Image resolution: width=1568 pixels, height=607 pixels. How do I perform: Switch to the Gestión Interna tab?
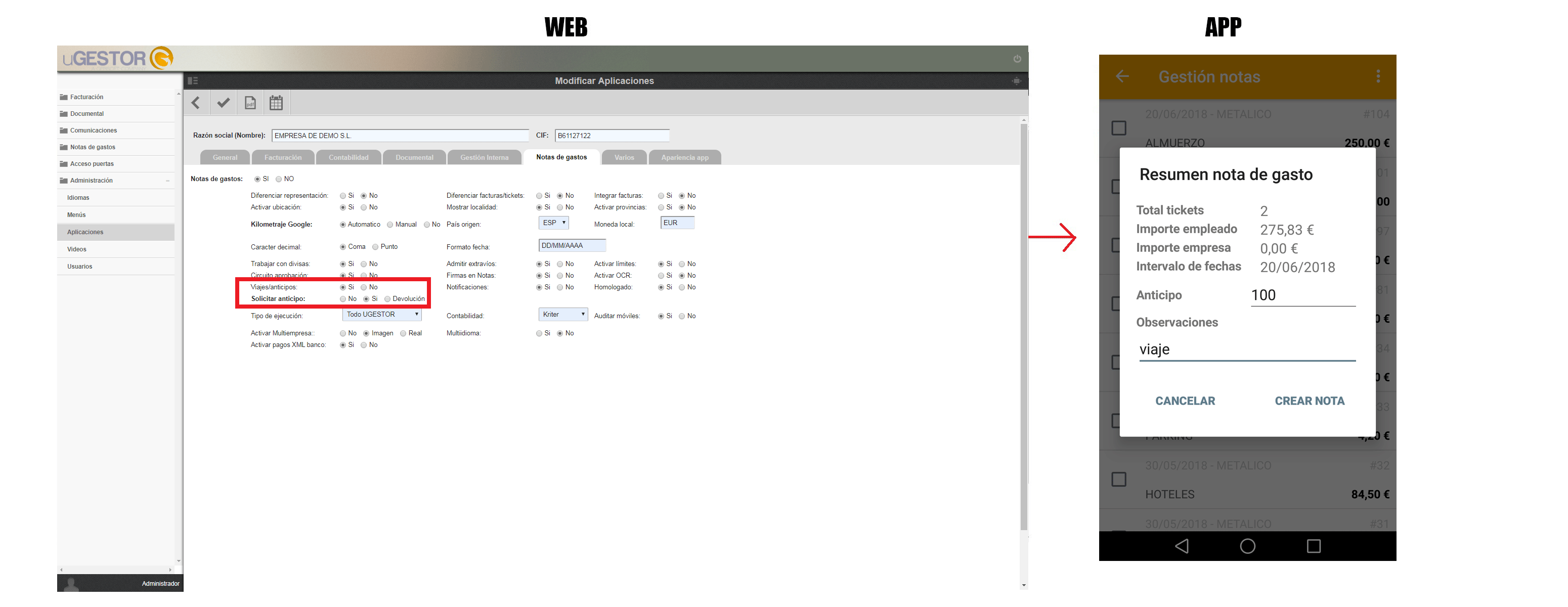point(485,158)
